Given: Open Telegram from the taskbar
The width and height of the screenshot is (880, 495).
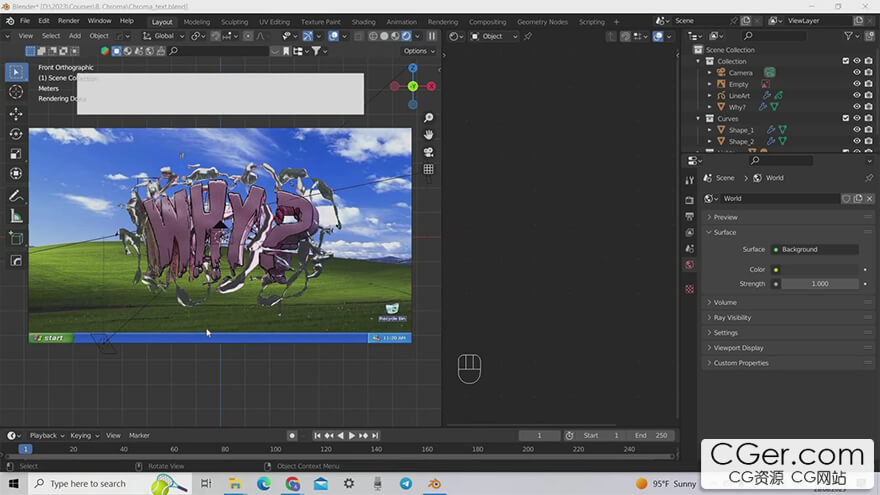Looking at the screenshot, I should point(406,484).
